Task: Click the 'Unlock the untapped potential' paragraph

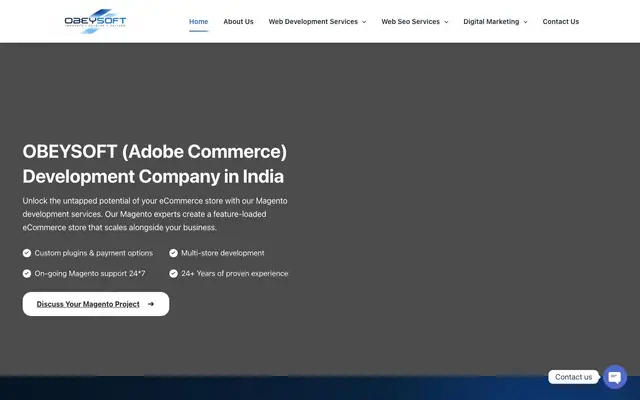Action: 155,214
